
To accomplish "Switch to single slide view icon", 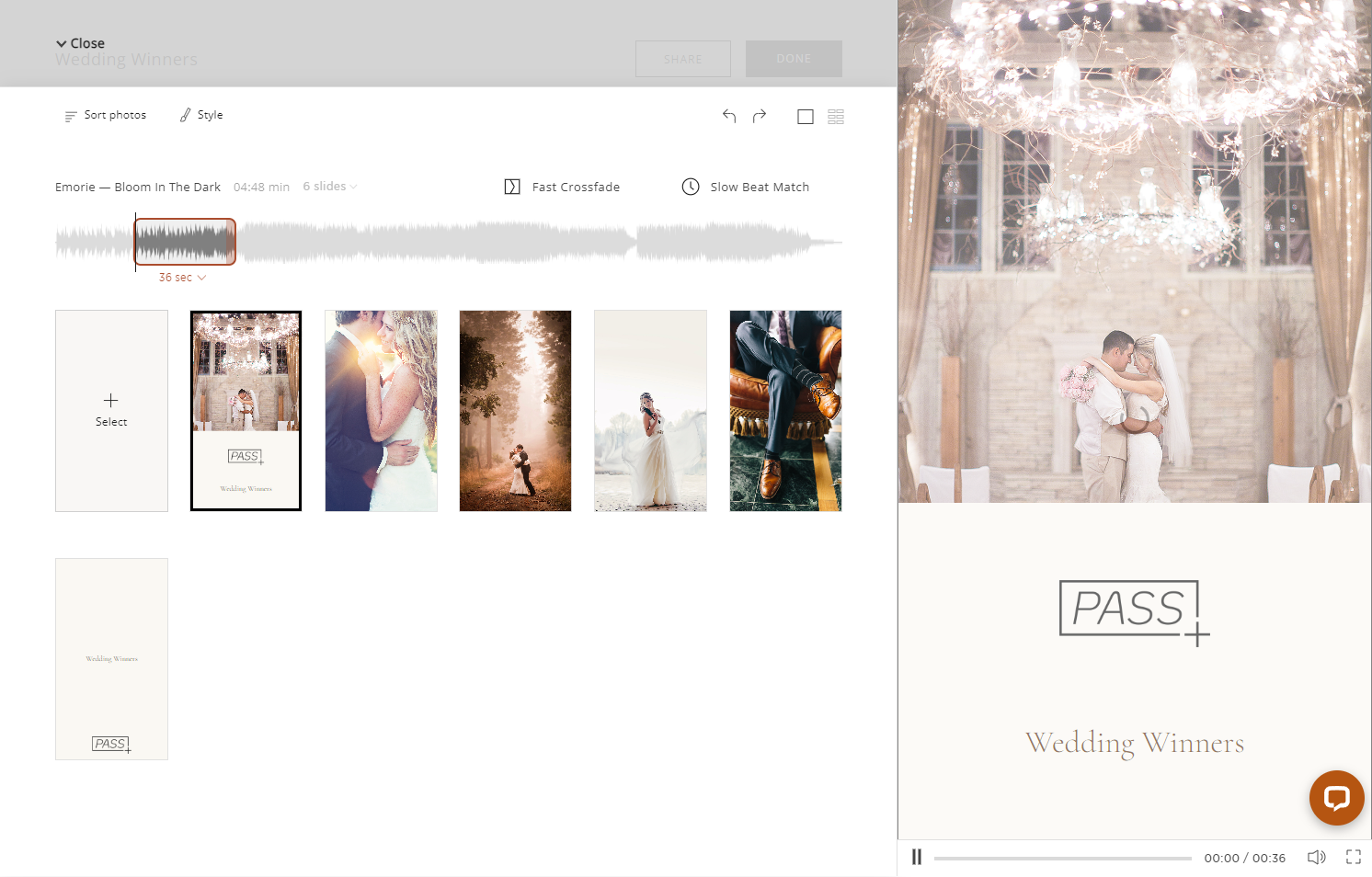I will (806, 117).
